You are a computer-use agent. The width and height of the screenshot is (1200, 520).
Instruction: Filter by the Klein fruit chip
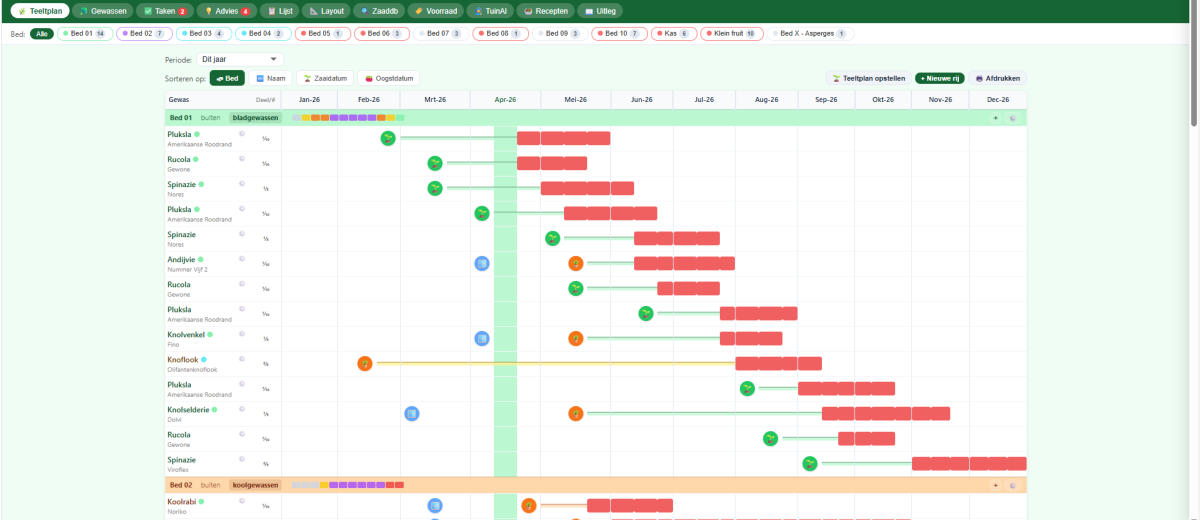[x=731, y=34]
